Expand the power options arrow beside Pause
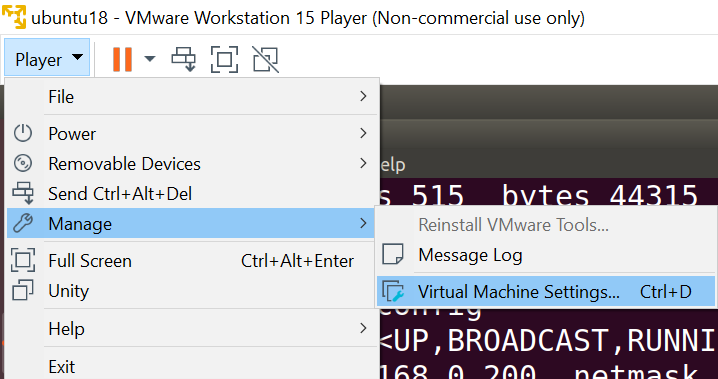The width and height of the screenshot is (718, 379). tap(150, 59)
